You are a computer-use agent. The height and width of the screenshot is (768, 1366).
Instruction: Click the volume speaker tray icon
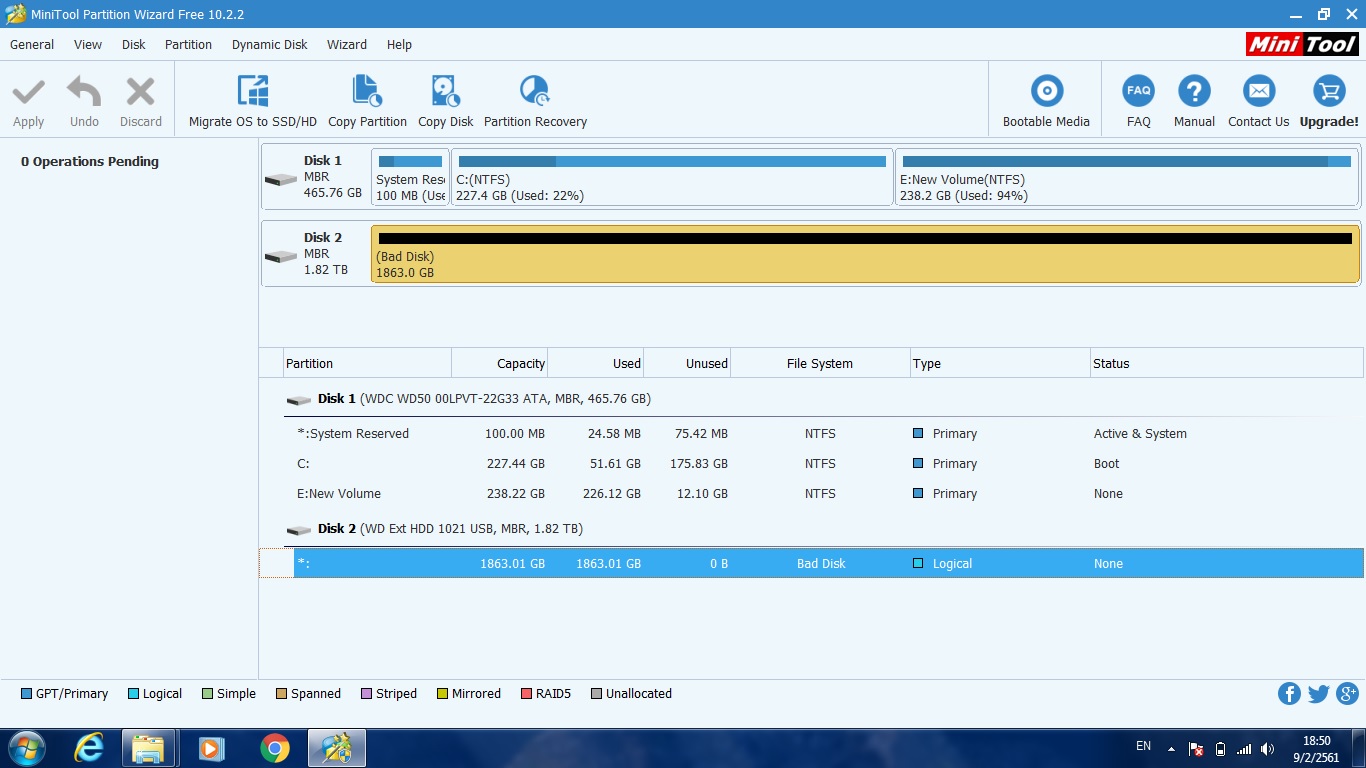click(x=1267, y=749)
